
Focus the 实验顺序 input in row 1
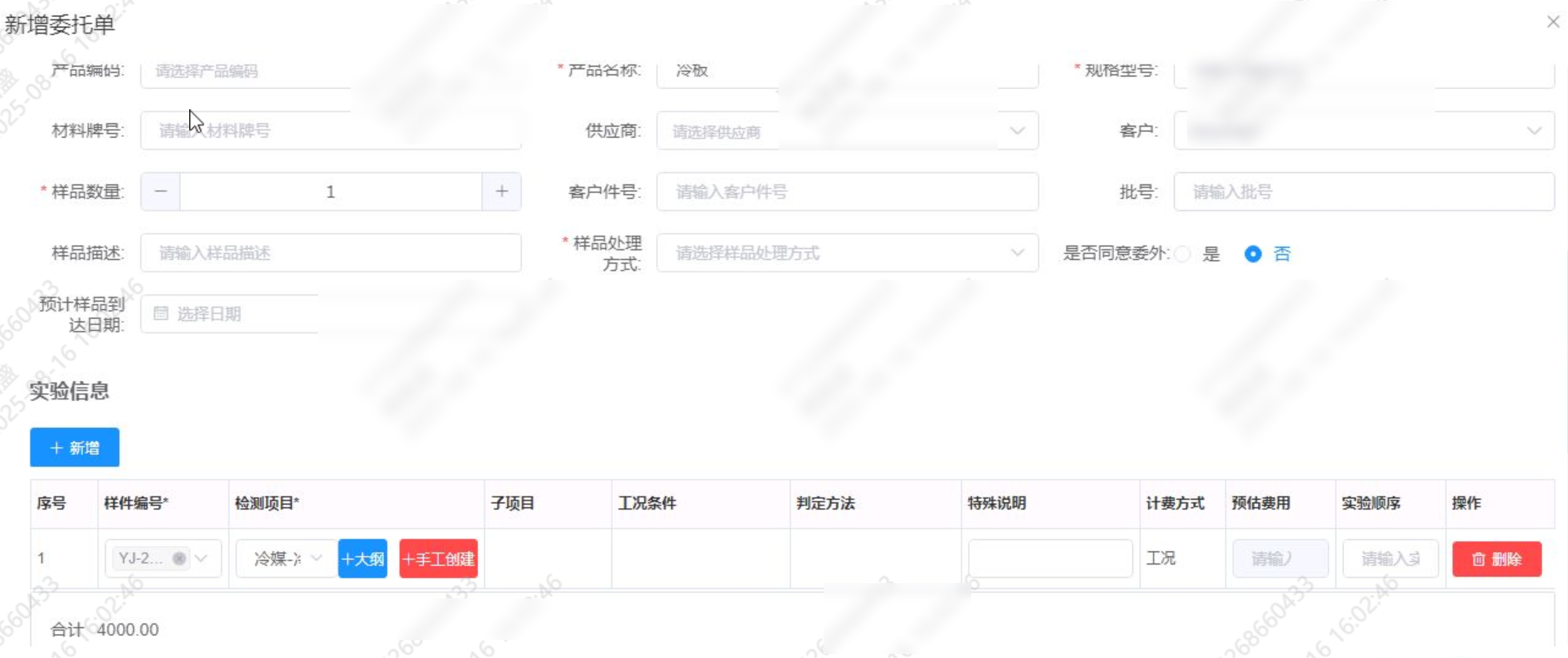tap(1390, 559)
